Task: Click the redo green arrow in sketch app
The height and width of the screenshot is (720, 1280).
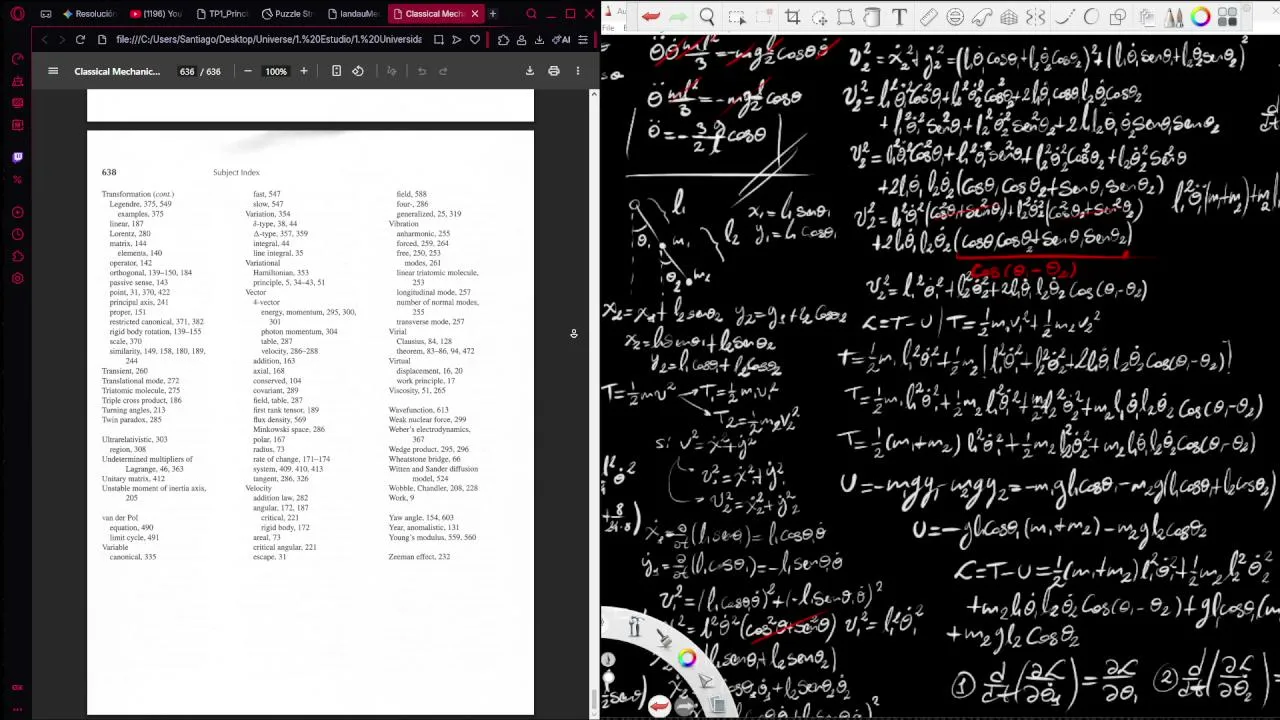Action: click(x=677, y=16)
